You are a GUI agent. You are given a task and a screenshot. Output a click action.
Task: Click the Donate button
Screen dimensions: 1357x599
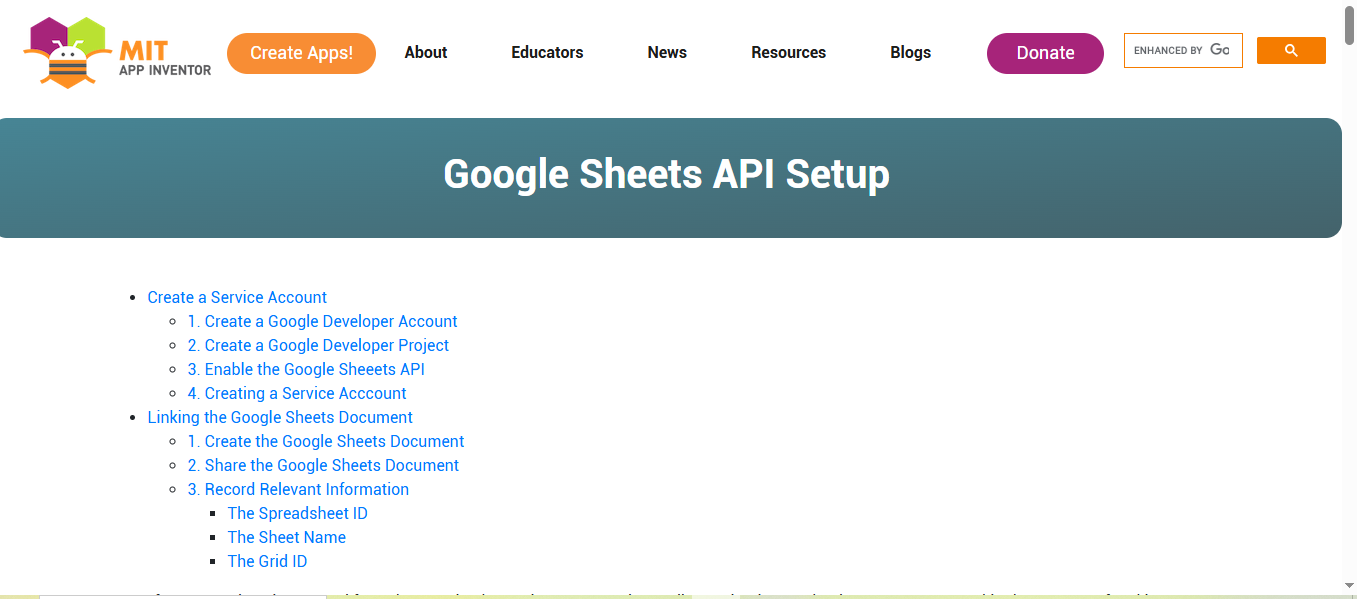point(1044,52)
